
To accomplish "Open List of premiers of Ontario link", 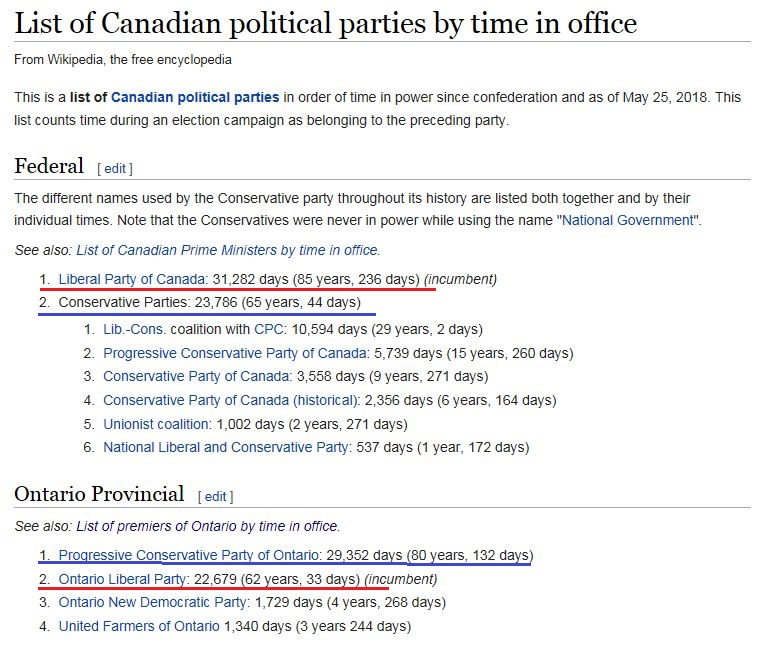I will [207, 526].
